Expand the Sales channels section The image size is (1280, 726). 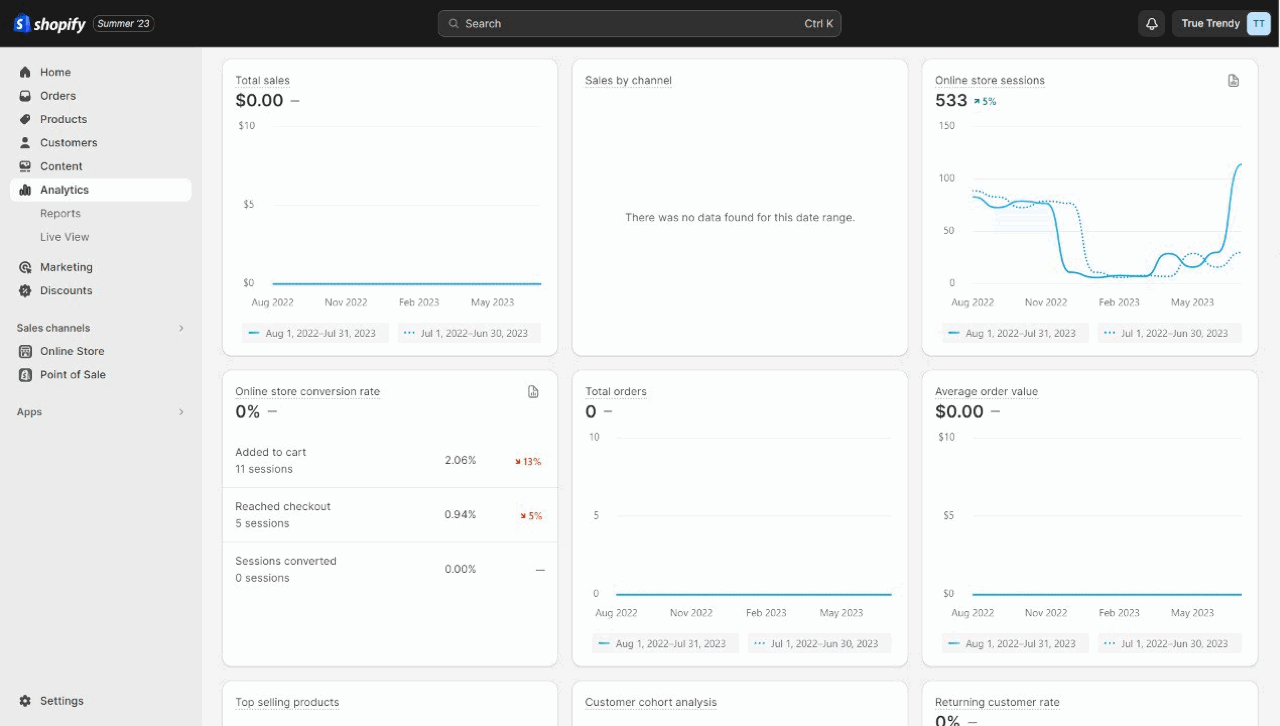point(181,328)
